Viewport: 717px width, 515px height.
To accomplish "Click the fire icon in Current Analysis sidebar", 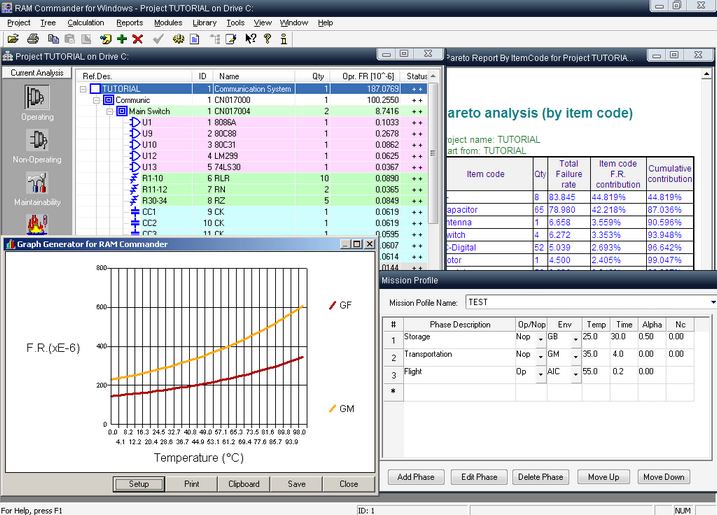I will point(37,224).
